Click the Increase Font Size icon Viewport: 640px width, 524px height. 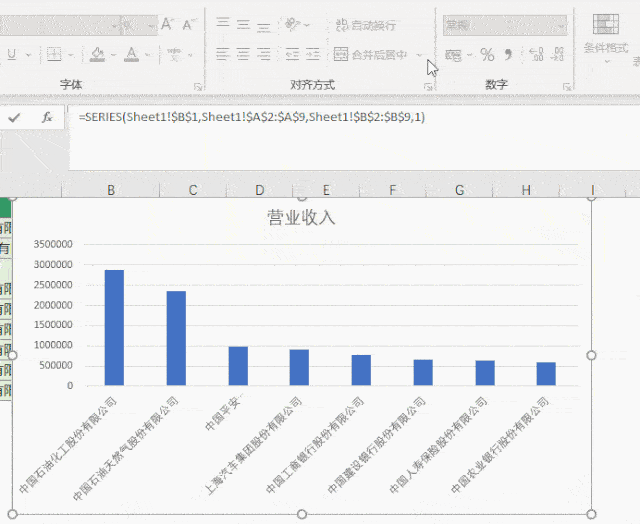click(167, 23)
